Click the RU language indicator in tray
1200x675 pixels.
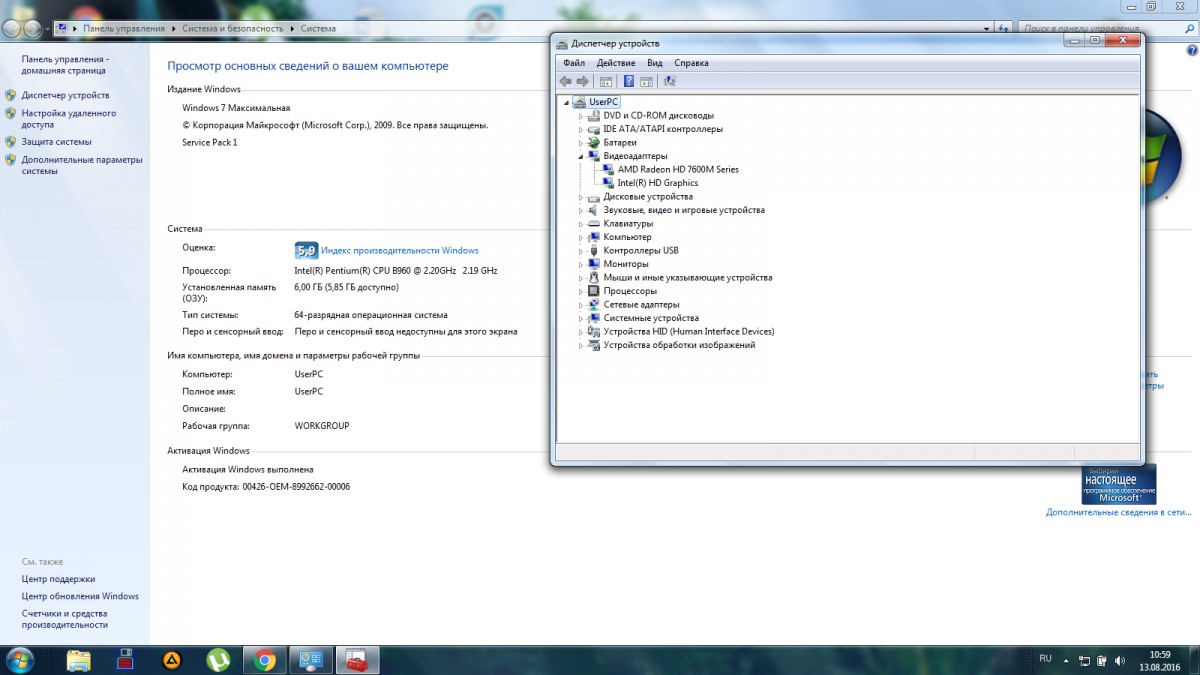[1046, 659]
